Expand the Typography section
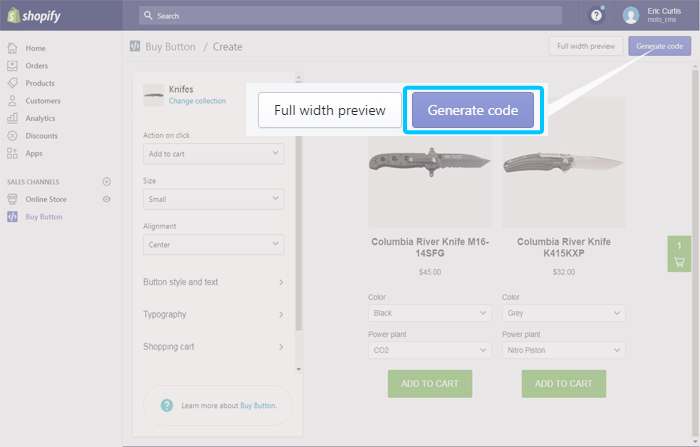 [213, 314]
